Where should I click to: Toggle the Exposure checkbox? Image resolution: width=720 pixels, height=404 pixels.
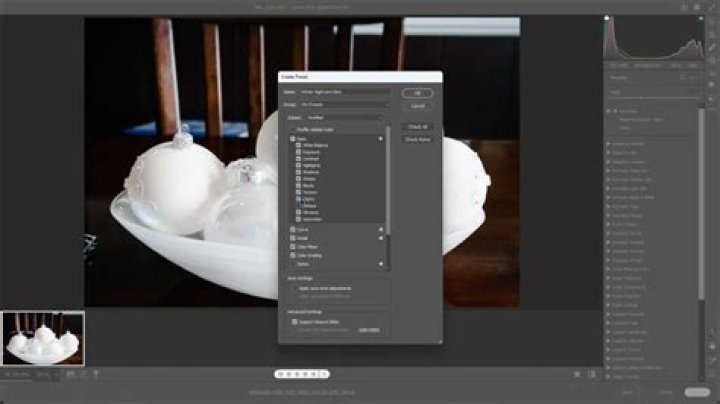pyautogui.click(x=298, y=152)
